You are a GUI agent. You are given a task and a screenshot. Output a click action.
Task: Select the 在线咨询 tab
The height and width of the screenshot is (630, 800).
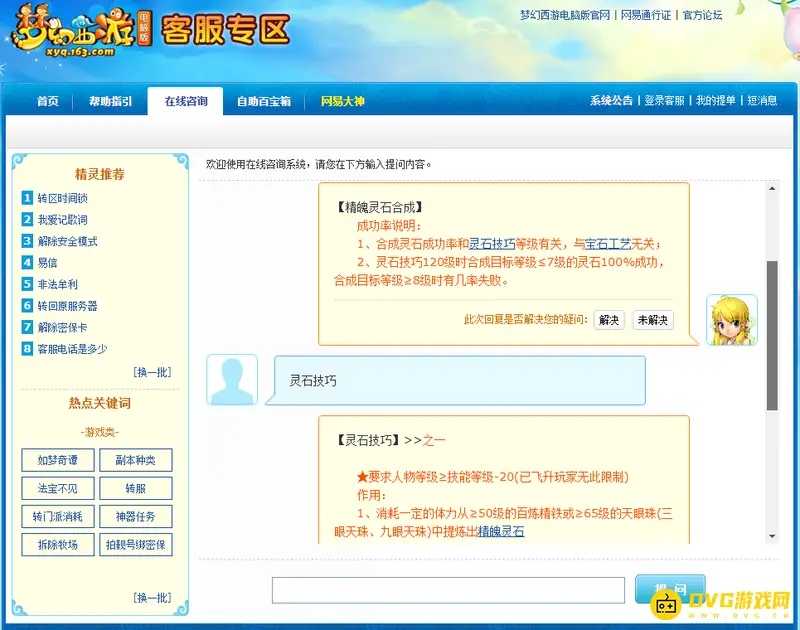coord(186,101)
